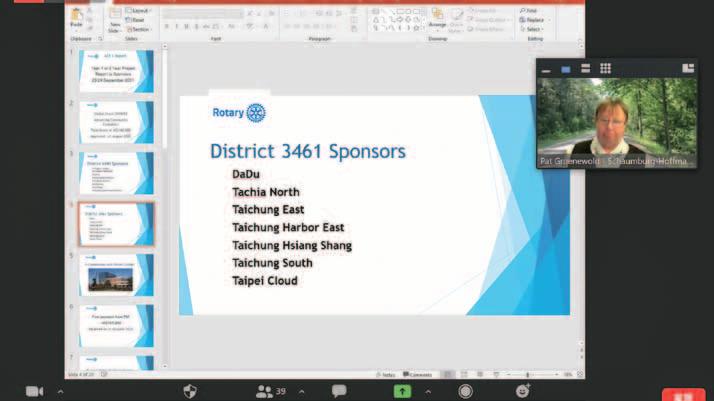The height and width of the screenshot is (401, 714).
Task: Select slide 1 thumbnail in the panel
Action: (116, 71)
